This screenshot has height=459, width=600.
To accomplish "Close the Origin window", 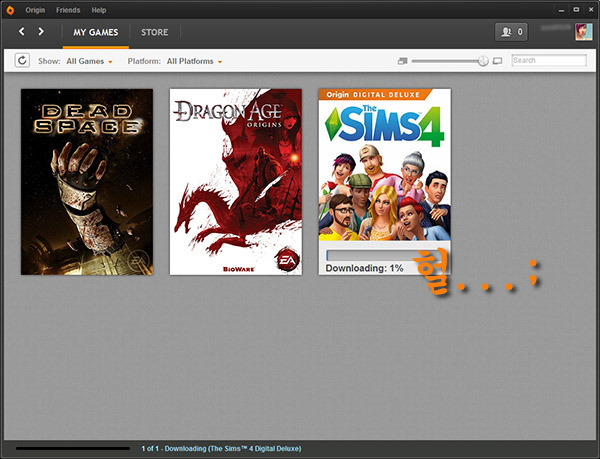I will [590, 10].
